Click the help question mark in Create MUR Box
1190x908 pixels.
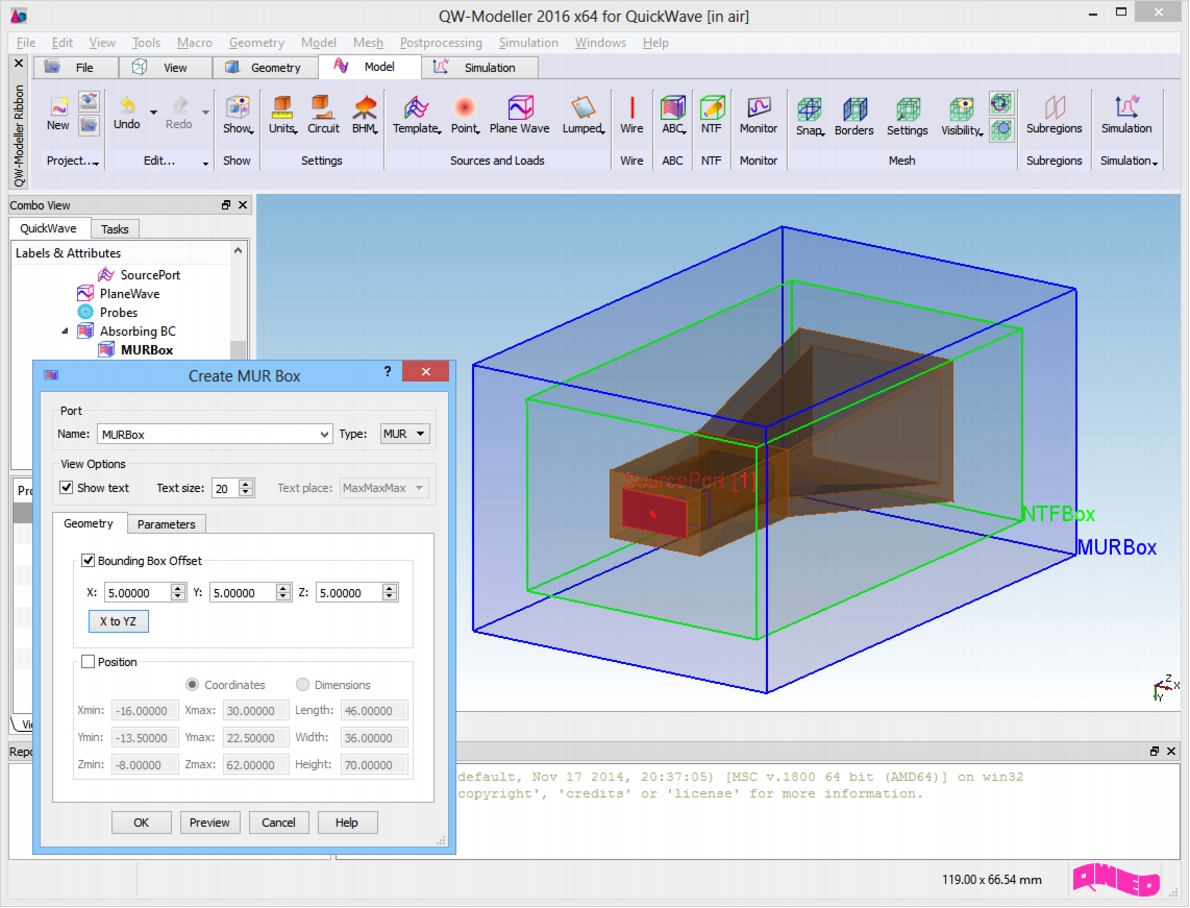click(388, 371)
